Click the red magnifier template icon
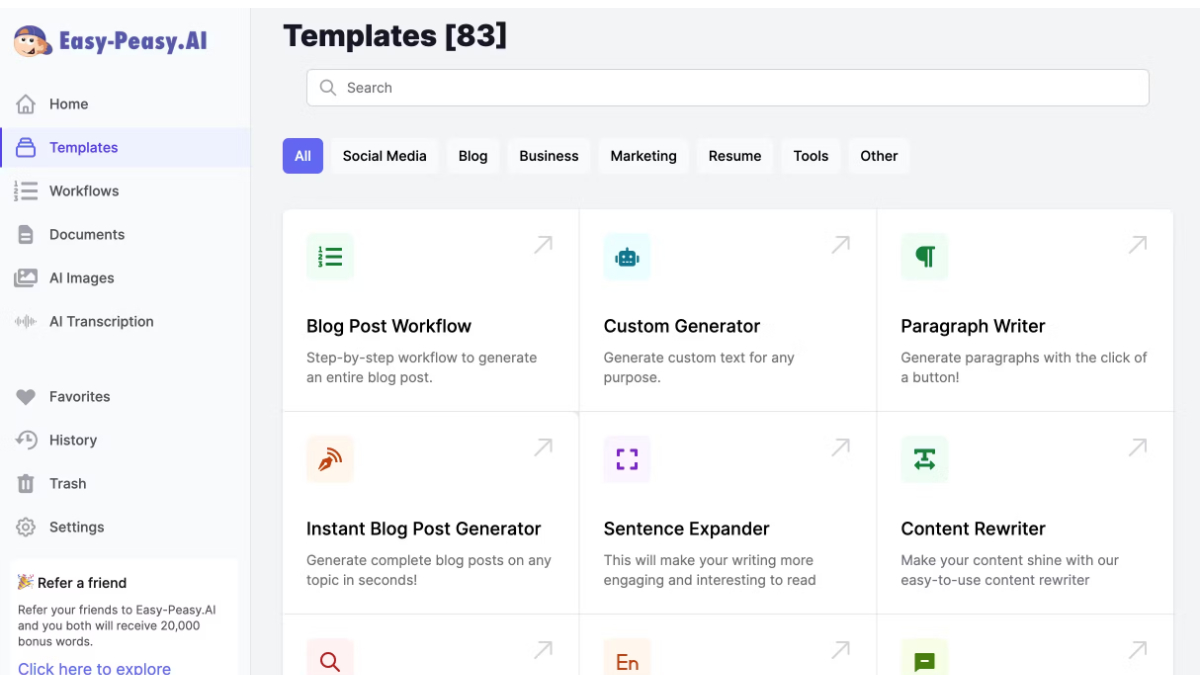This screenshot has width=1200, height=675. tap(330, 657)
